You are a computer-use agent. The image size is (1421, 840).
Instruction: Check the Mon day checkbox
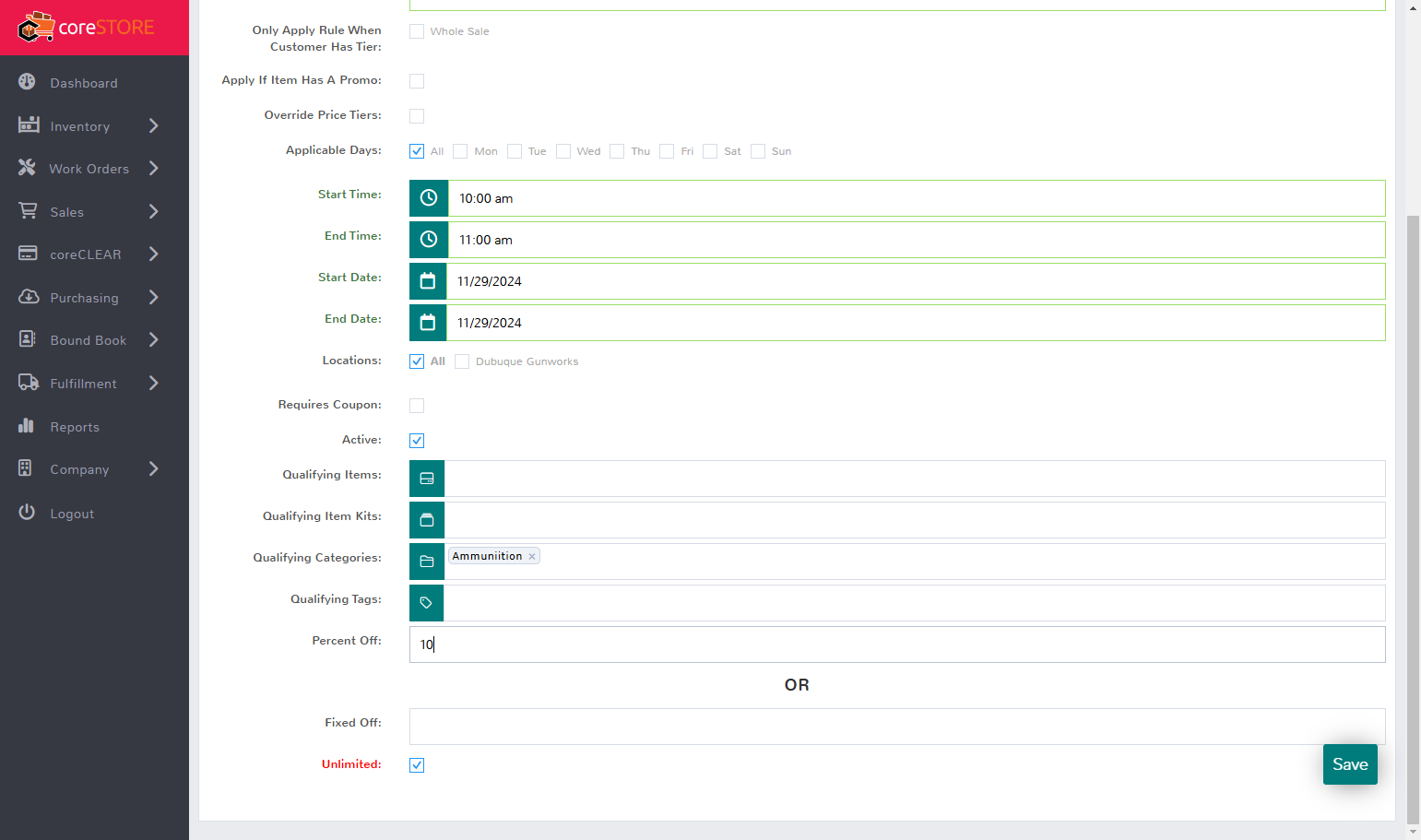(x=460, y=151)
